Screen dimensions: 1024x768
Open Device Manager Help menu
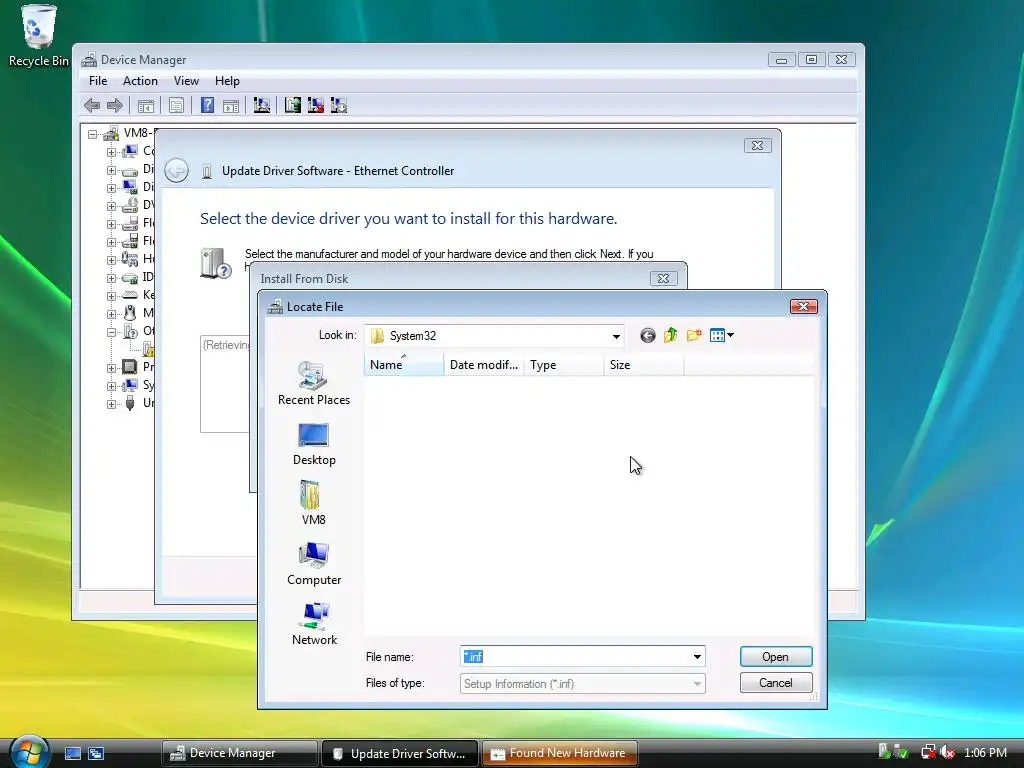point(227,81)
